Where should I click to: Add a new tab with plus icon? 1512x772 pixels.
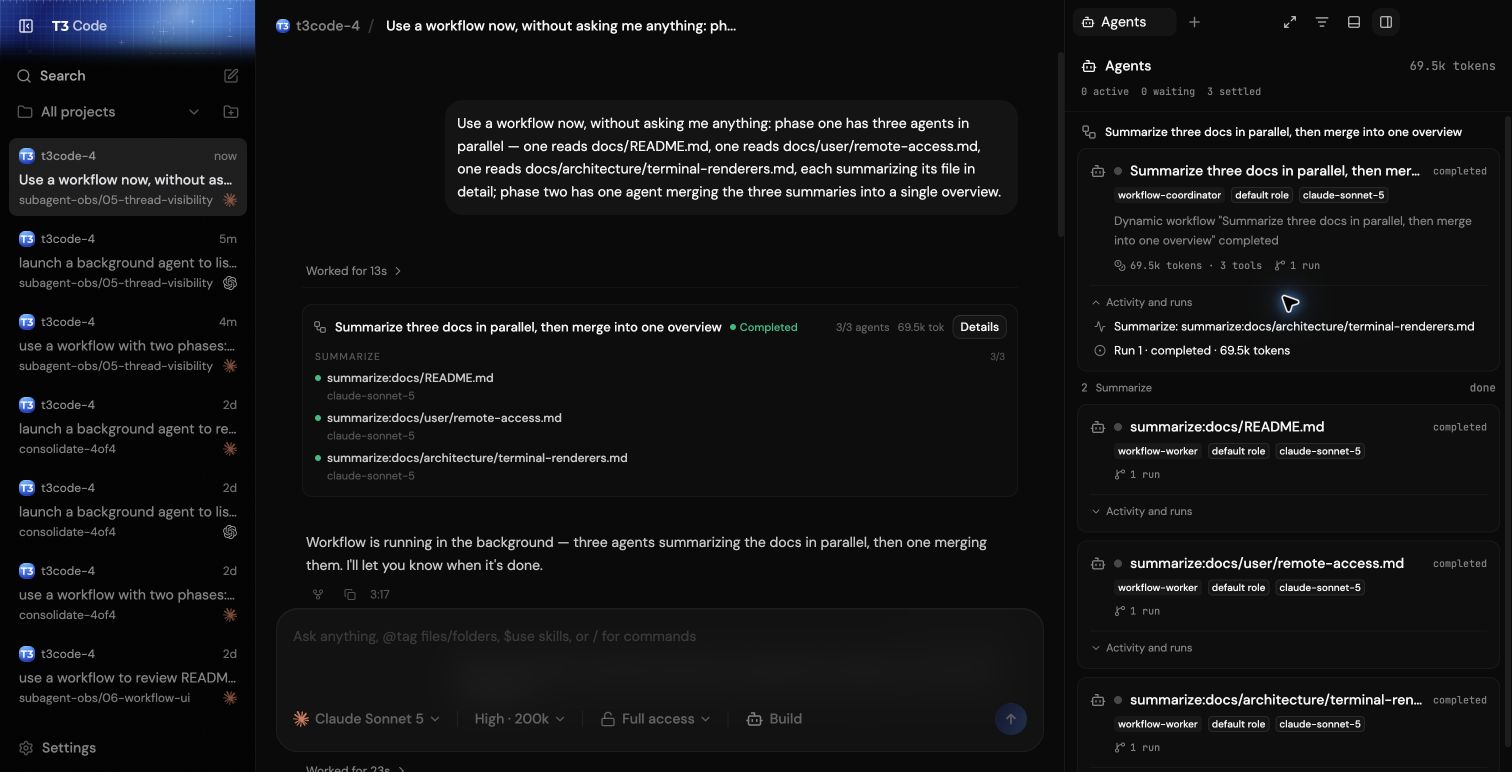tap(1194, 22)
